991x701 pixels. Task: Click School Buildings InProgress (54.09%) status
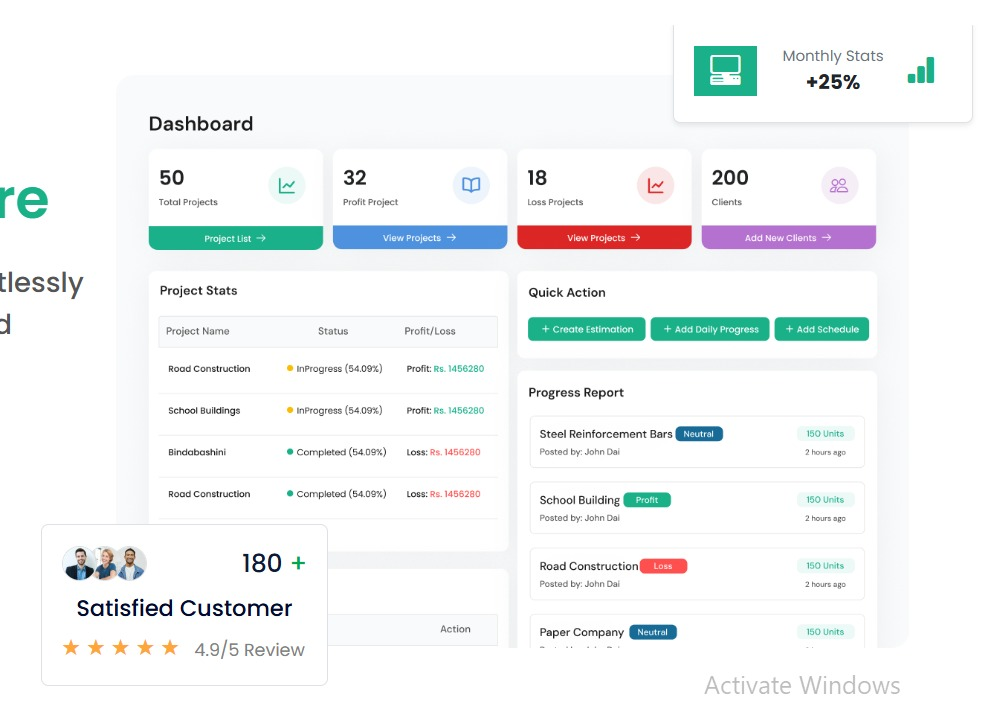pos(334,411)
